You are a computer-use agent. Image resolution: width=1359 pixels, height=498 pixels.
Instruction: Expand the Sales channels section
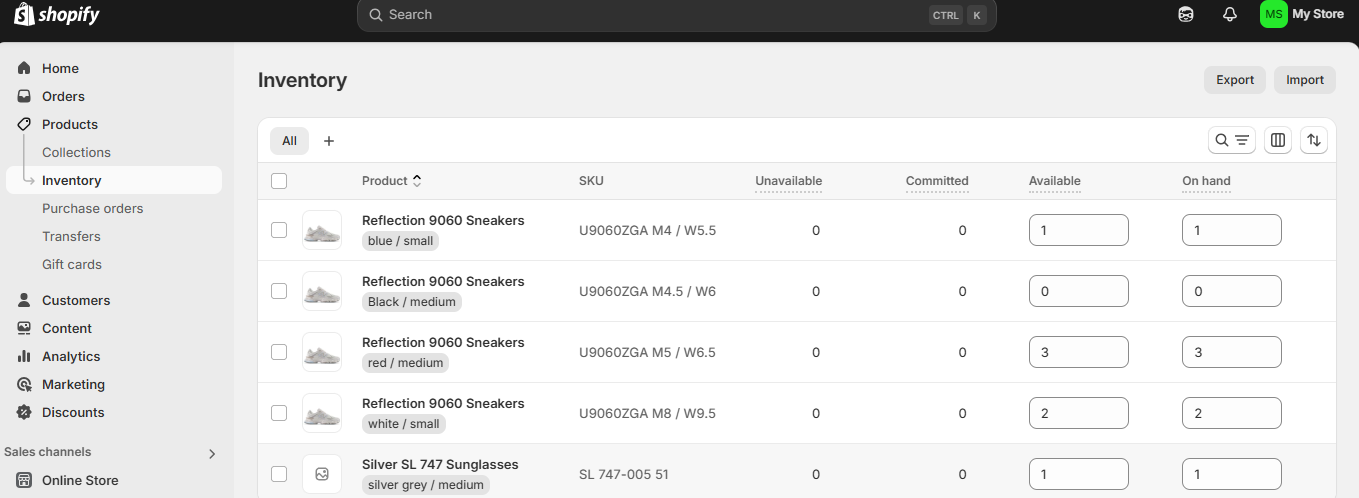pyautogui.click(x=211, y=453)
